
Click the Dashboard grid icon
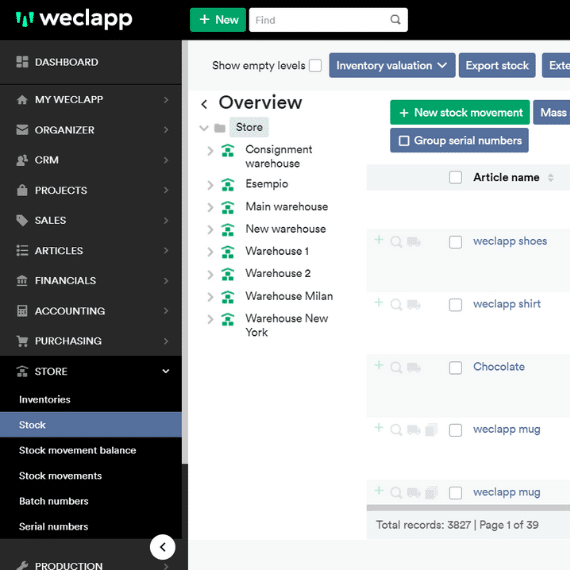point(22,62)
